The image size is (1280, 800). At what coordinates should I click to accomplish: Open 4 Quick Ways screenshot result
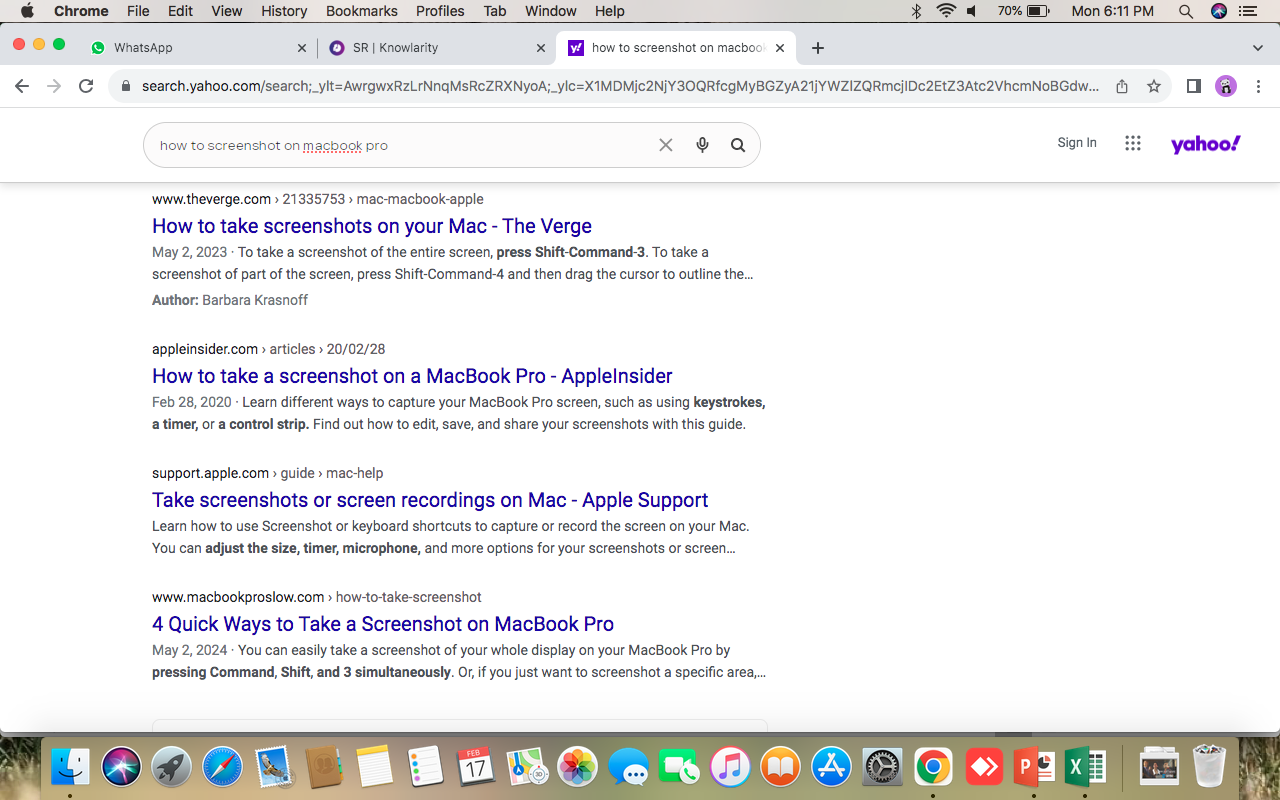(x=383, y=624)
